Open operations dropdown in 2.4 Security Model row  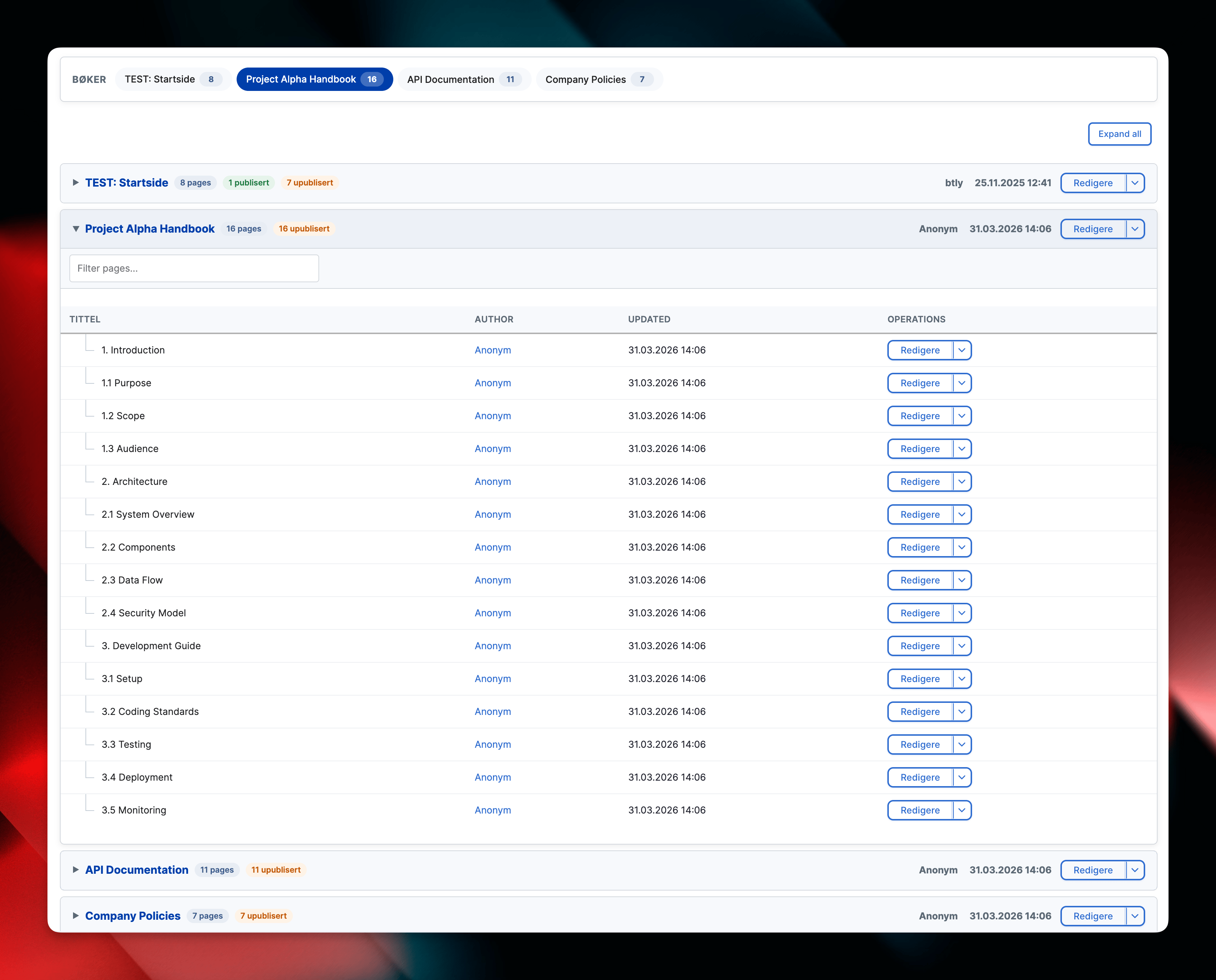[x=962, y=613]
